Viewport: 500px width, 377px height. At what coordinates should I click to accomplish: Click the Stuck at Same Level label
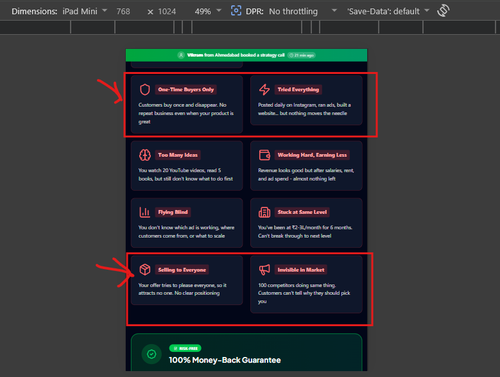click(302, 212)
